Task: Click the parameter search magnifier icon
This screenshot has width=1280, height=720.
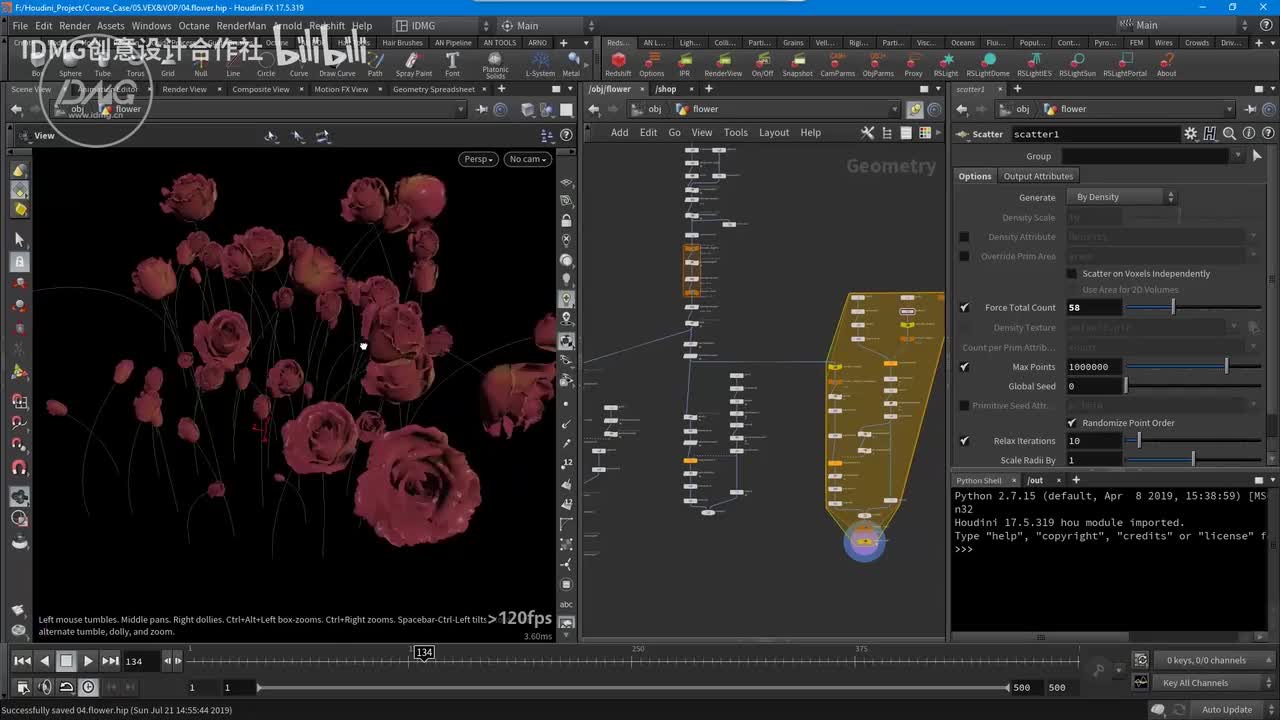Action: click(1228, 134)
